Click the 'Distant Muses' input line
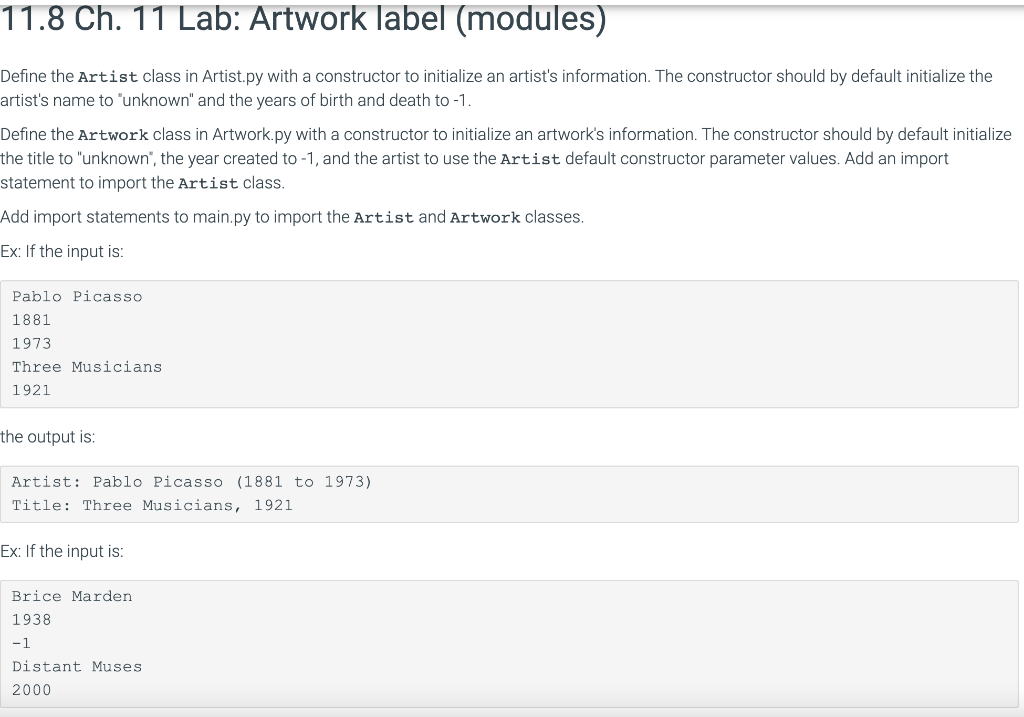Viewport: 1024px width, 717px height. [77, 667]
